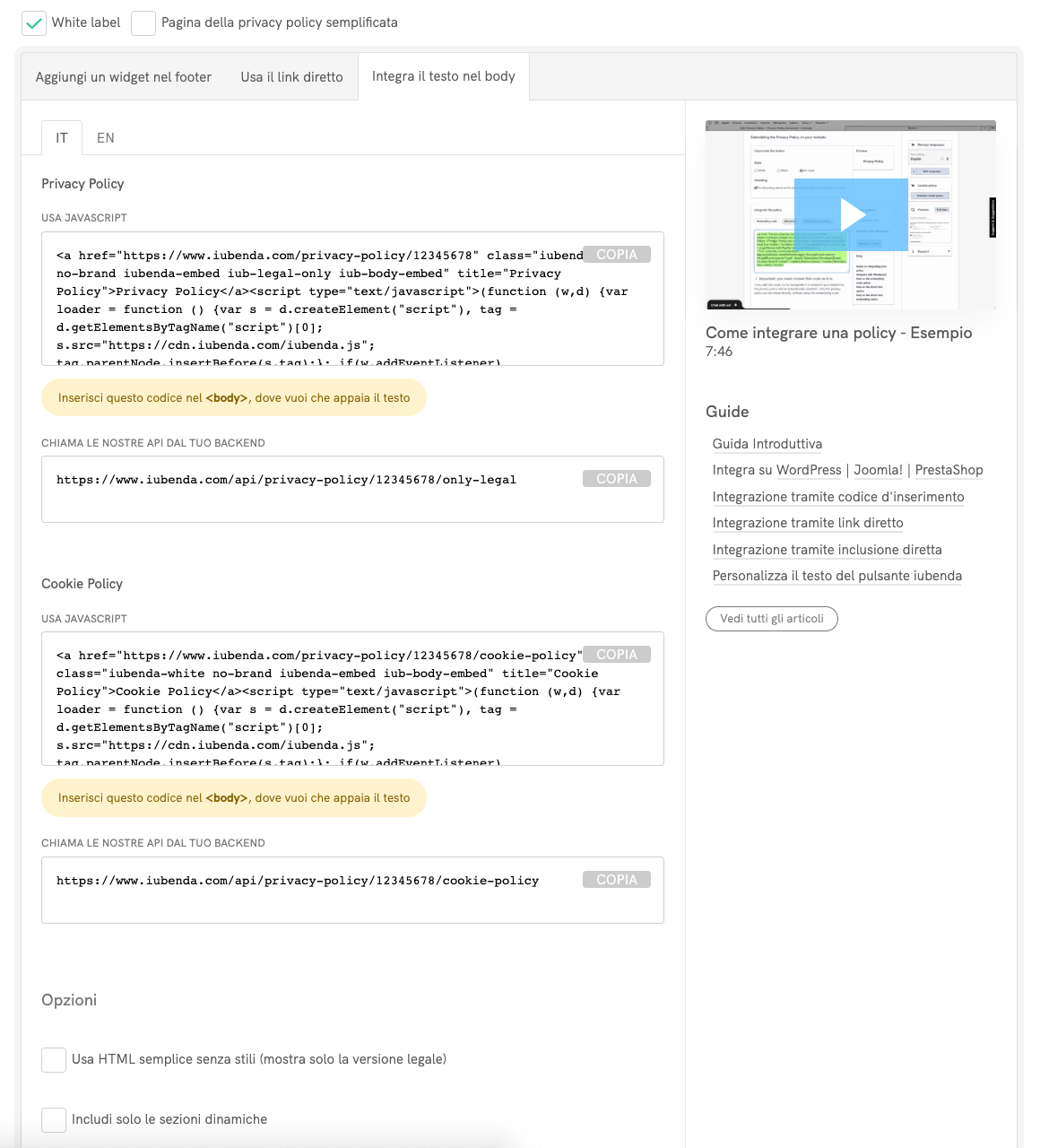Switch to EN language tab
The width and height of the screenshot is (1040, 1148).
[106, 138]
